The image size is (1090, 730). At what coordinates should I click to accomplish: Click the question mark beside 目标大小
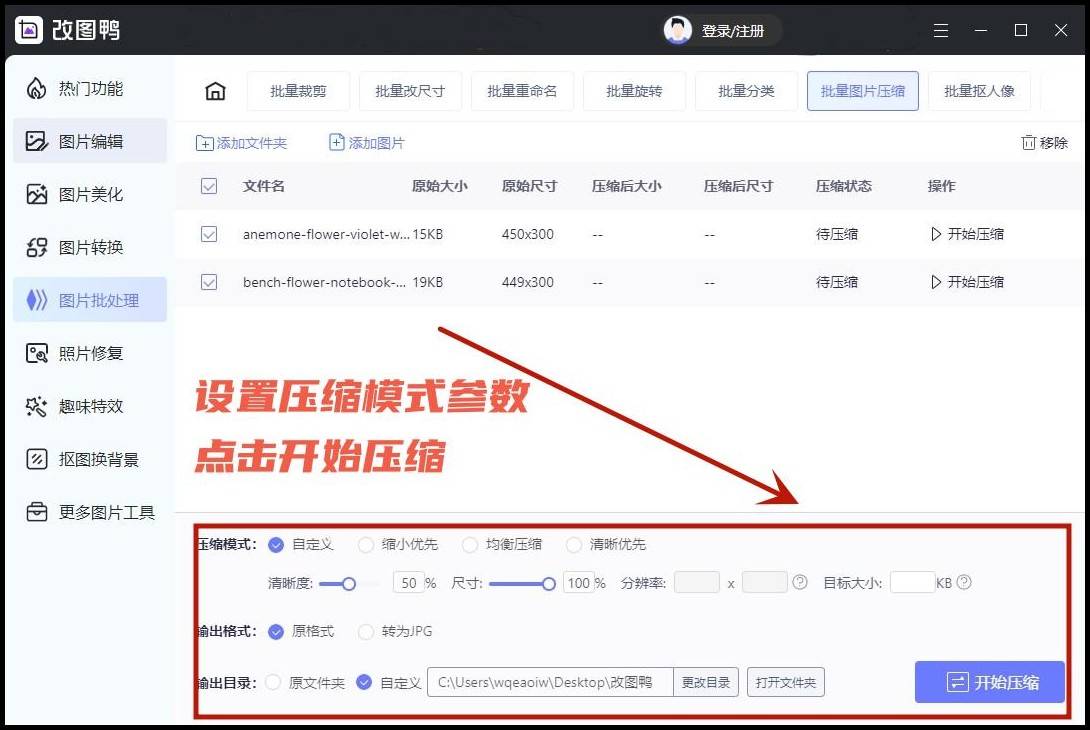[962, 582]
